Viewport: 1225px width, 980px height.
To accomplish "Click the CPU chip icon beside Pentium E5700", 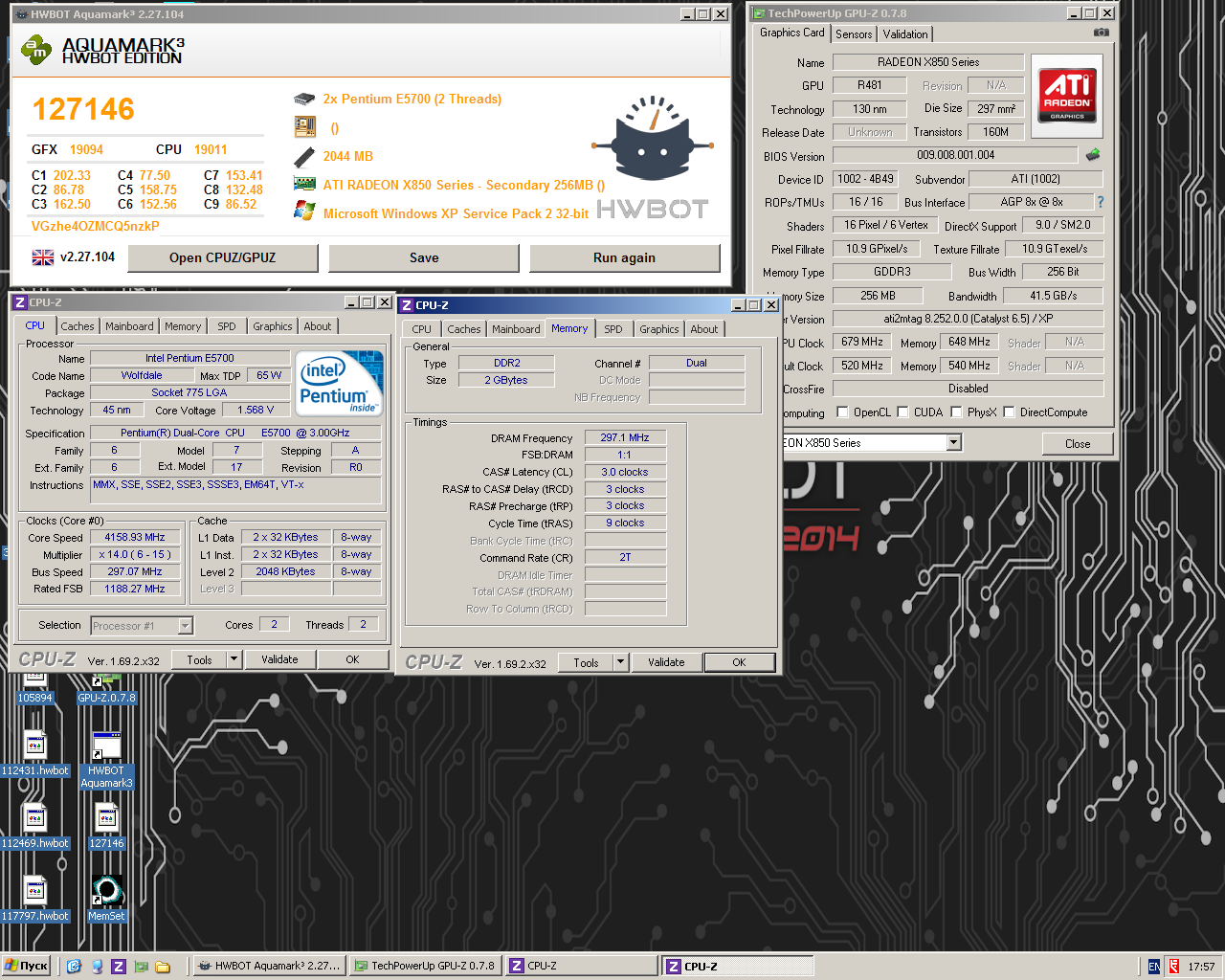I will point(304,99).
